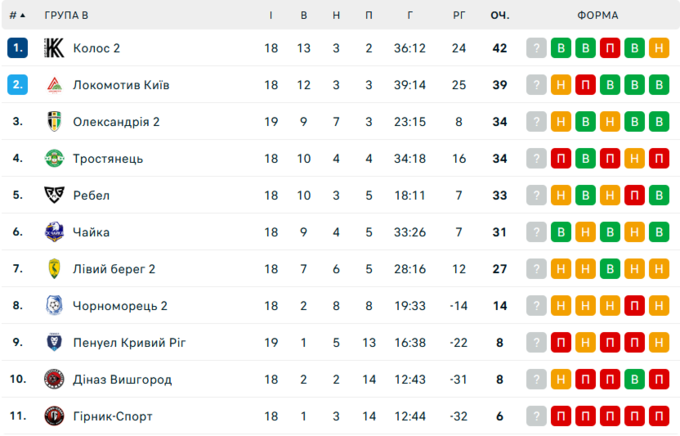This screenshot has height=436, width=680.
Task: Click the Олександрія 2 club crest
Action: [54, 122]
